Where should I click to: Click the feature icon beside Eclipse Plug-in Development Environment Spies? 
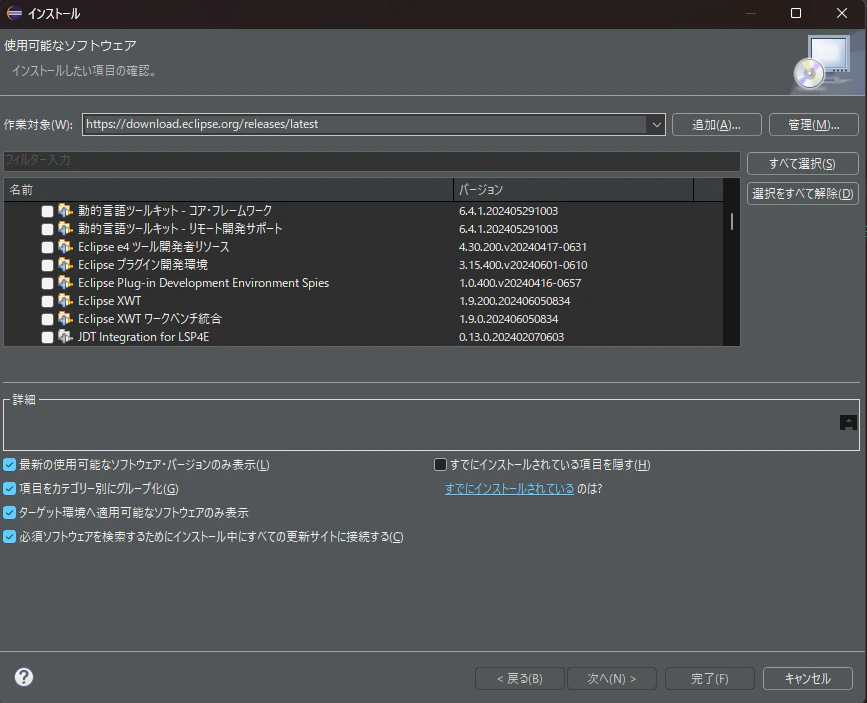coord(65,283)
